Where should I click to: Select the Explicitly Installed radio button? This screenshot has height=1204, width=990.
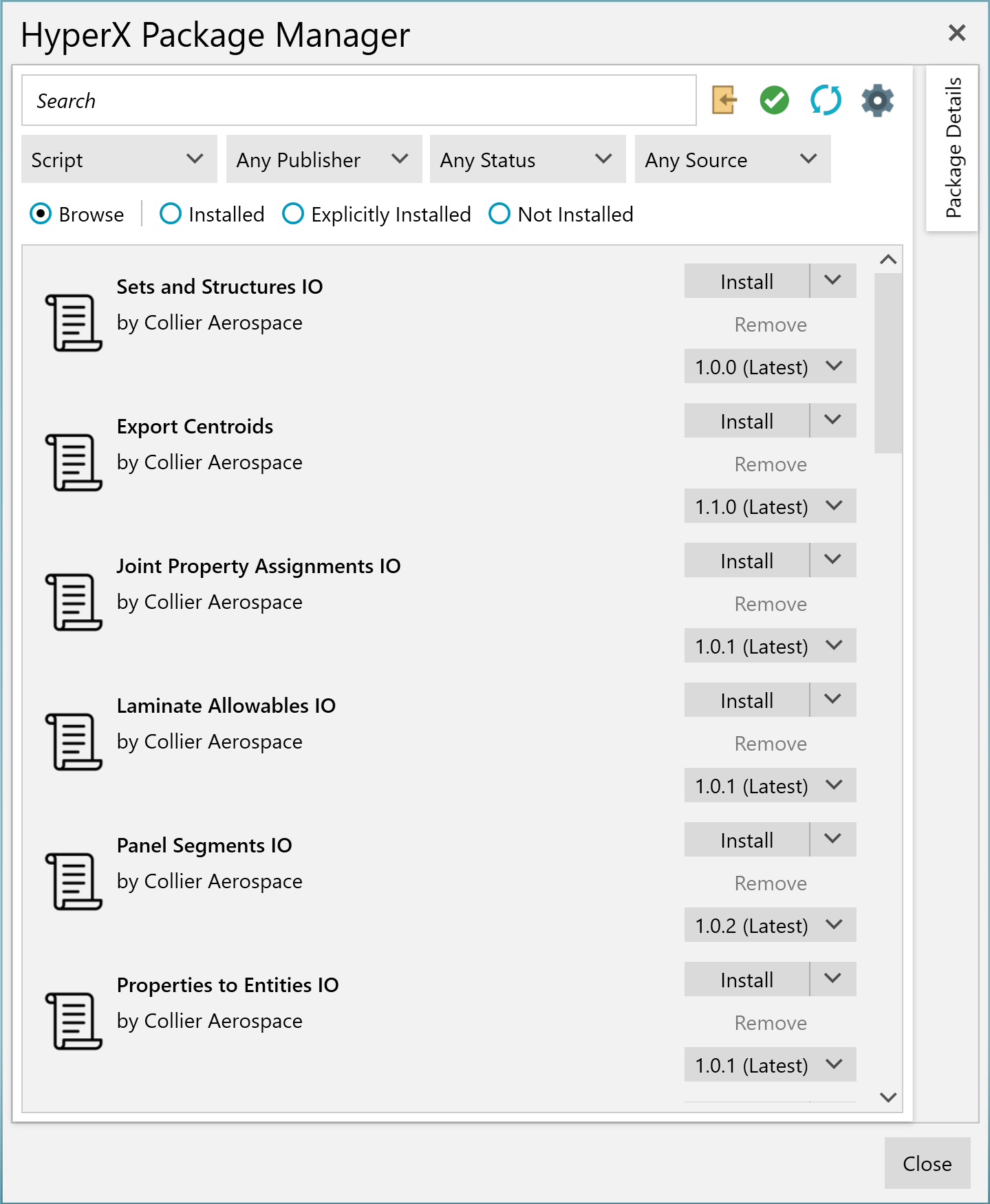coord(293,214)
